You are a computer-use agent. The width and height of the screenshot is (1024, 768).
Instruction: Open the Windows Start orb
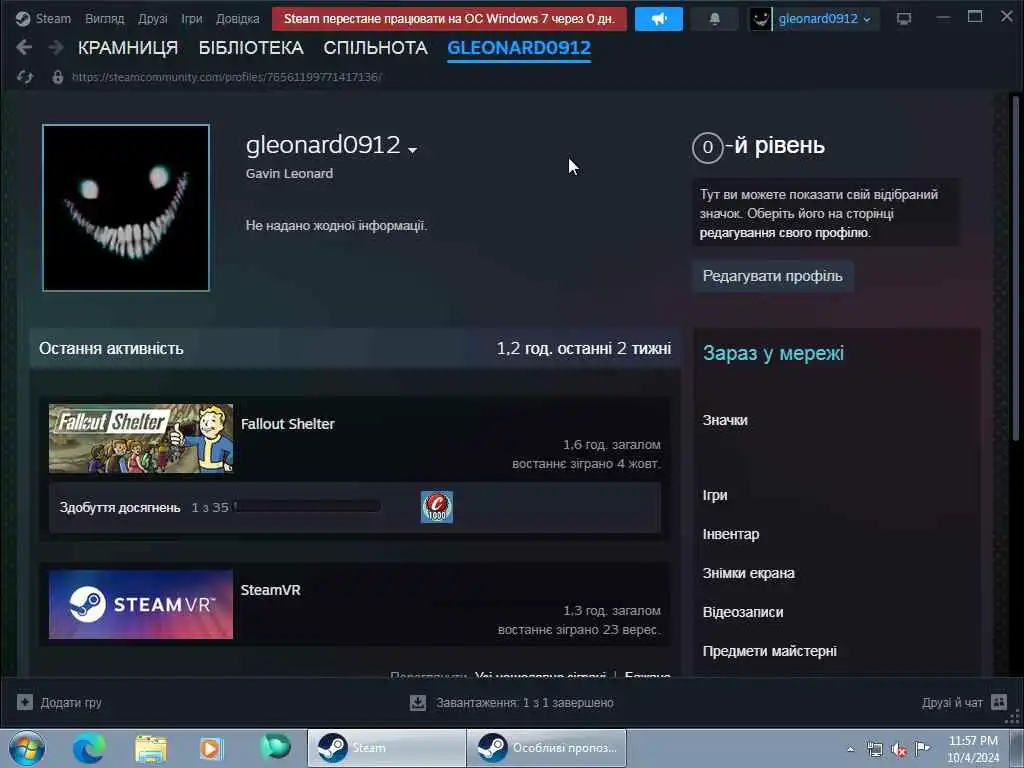[27, 748]
